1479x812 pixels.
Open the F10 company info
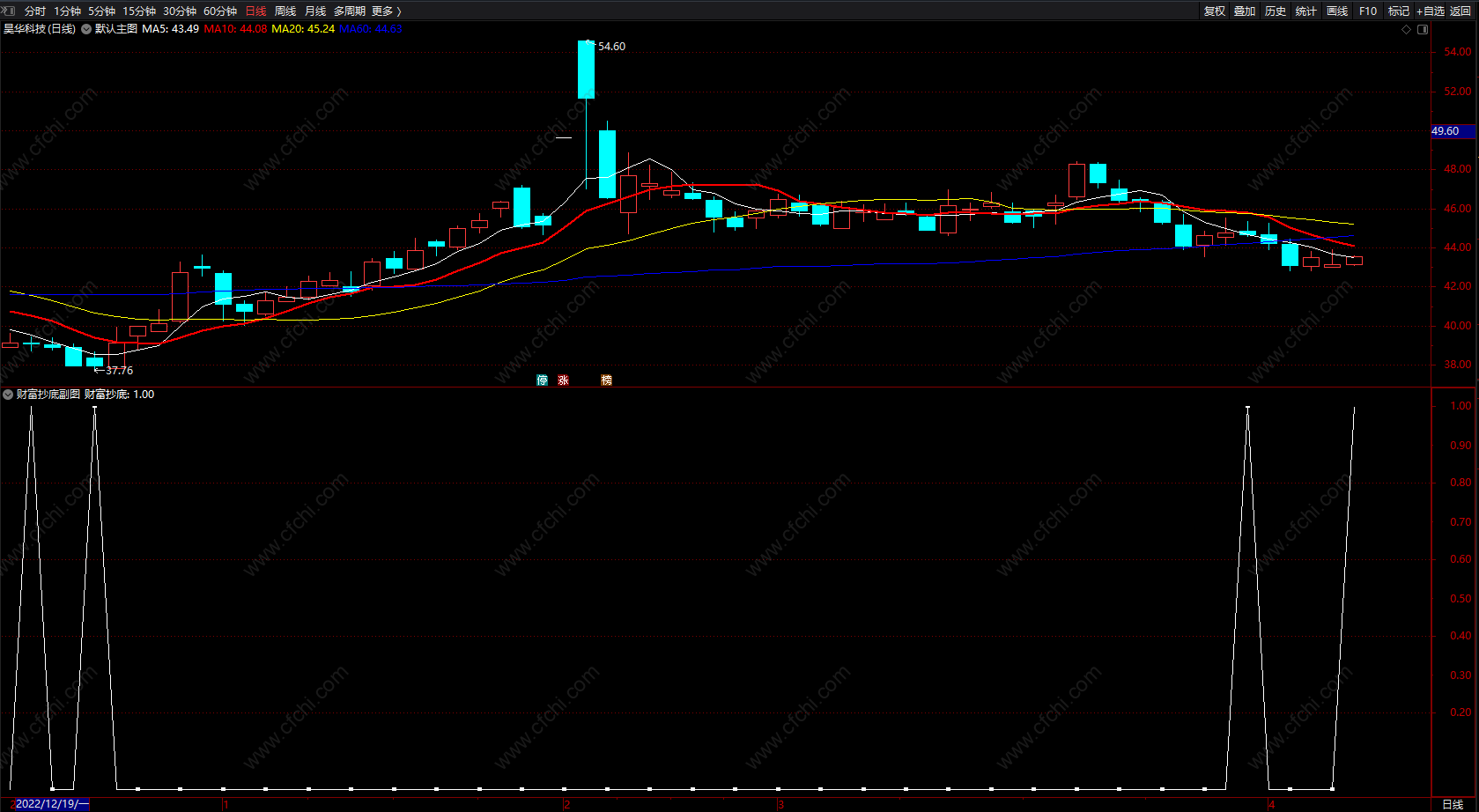[x=1368, y=11]
